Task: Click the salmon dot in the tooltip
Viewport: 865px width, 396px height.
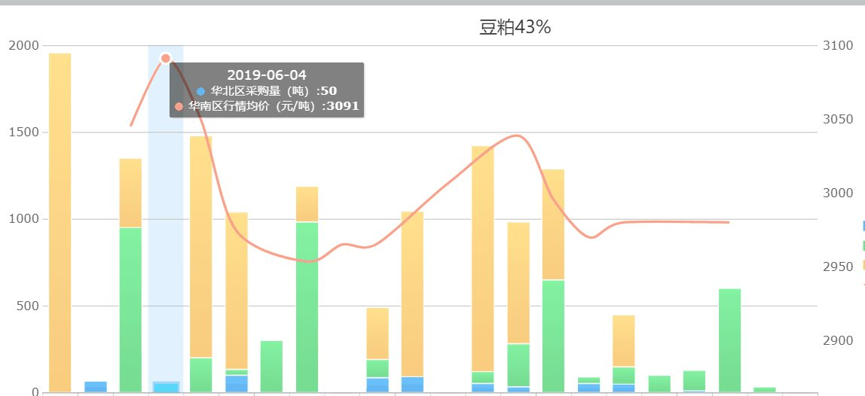Action: [178, 106]
